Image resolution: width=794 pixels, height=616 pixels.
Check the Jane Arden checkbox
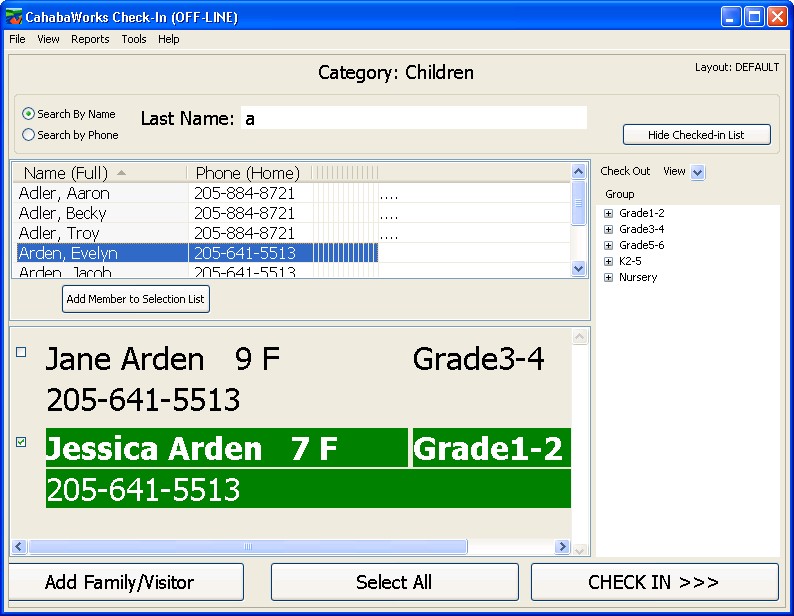click(21, 352)
